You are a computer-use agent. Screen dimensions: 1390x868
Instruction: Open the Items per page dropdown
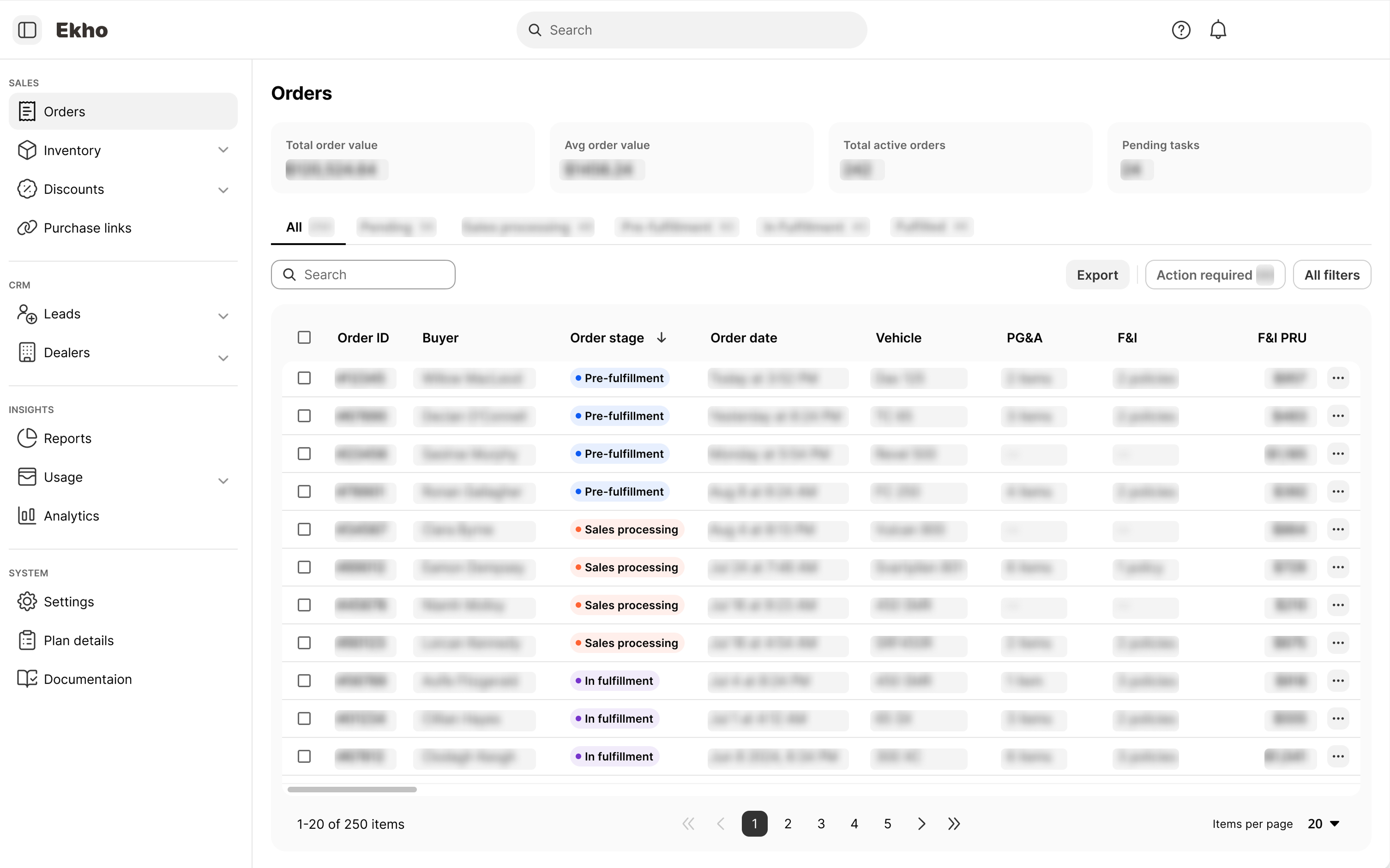point(1323,824)
